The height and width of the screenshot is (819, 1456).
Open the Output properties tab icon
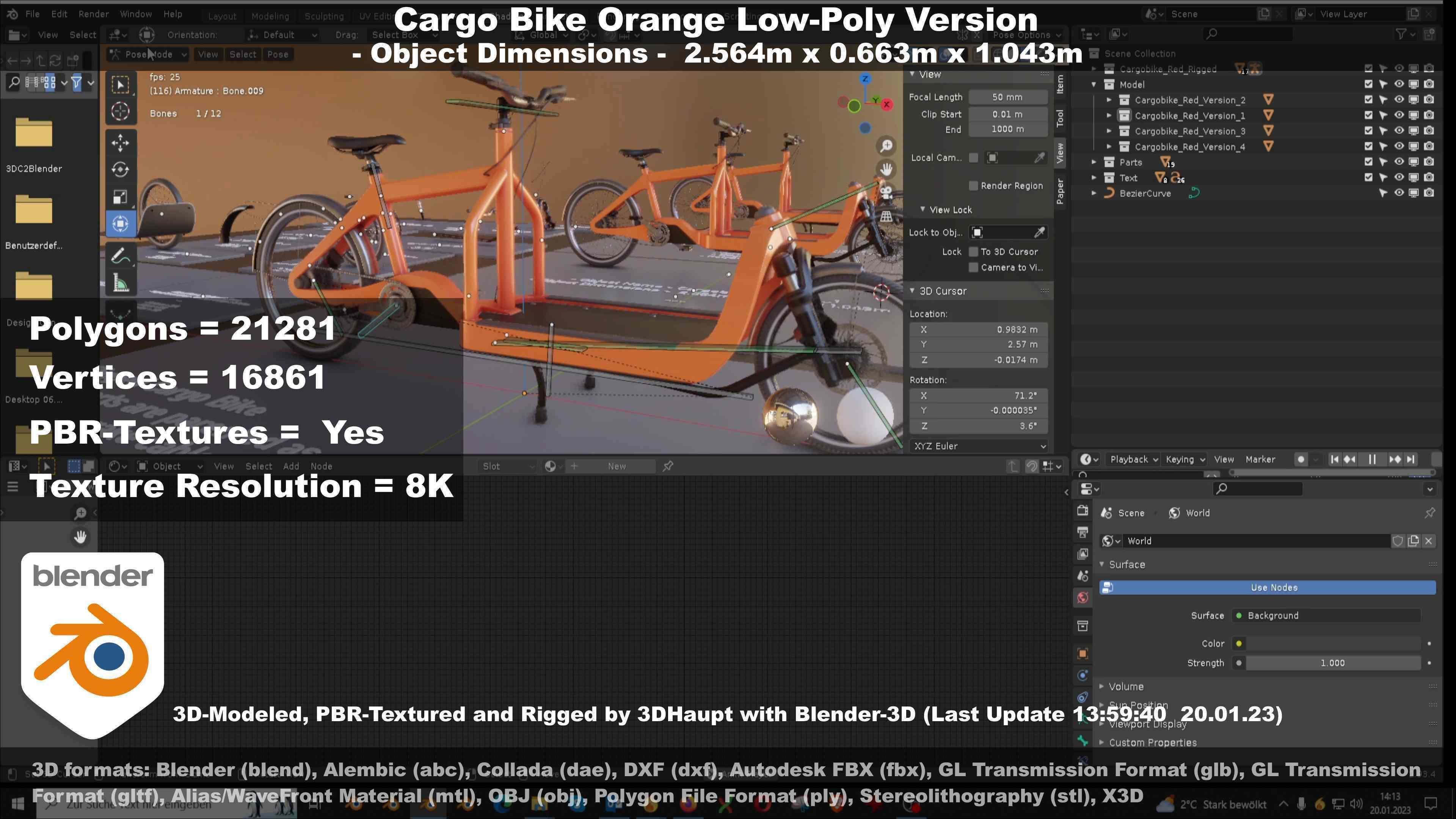(x=1083, y=532)
